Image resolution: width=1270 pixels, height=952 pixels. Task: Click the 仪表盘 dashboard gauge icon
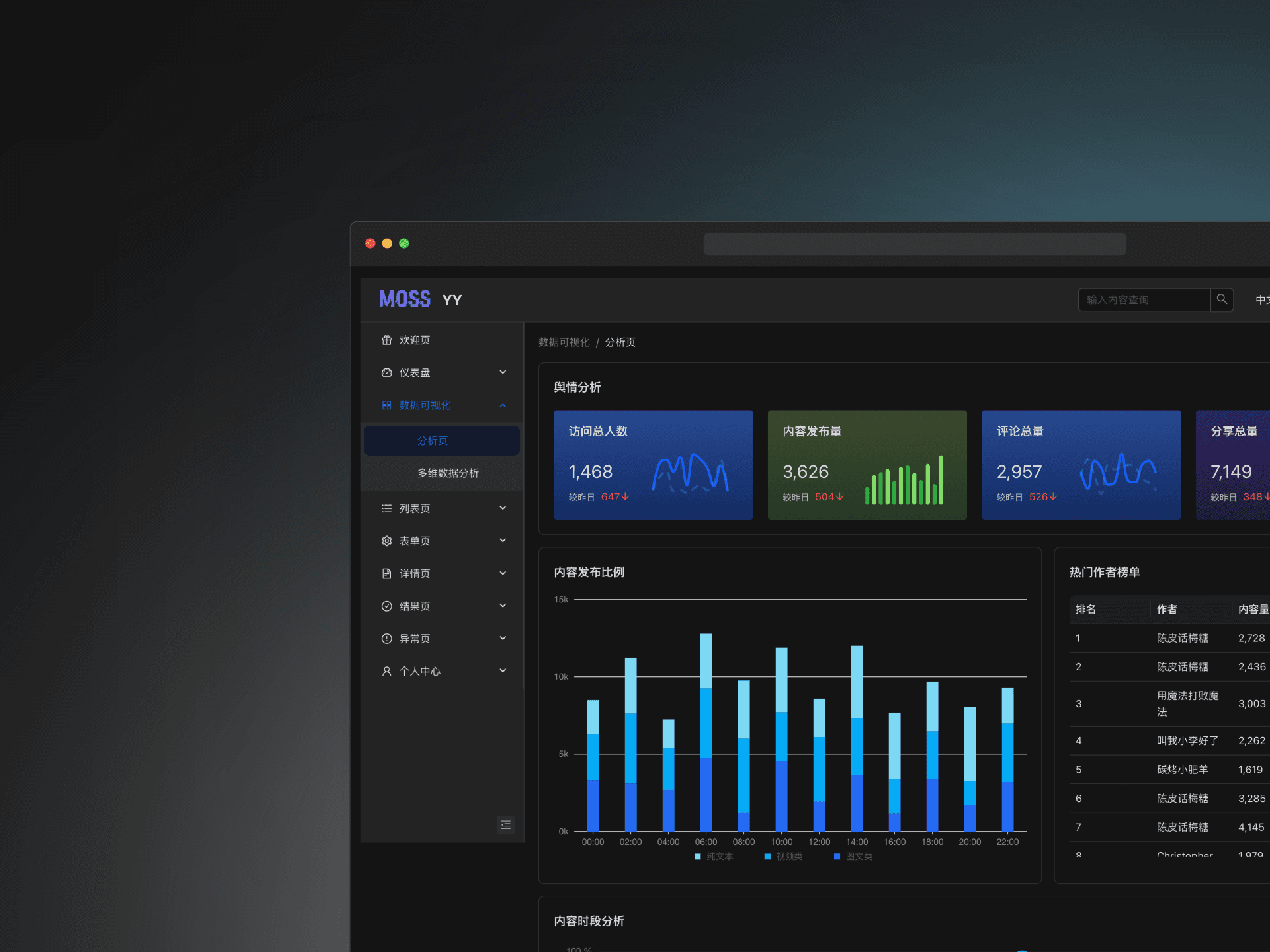click(x=386, y=372)
